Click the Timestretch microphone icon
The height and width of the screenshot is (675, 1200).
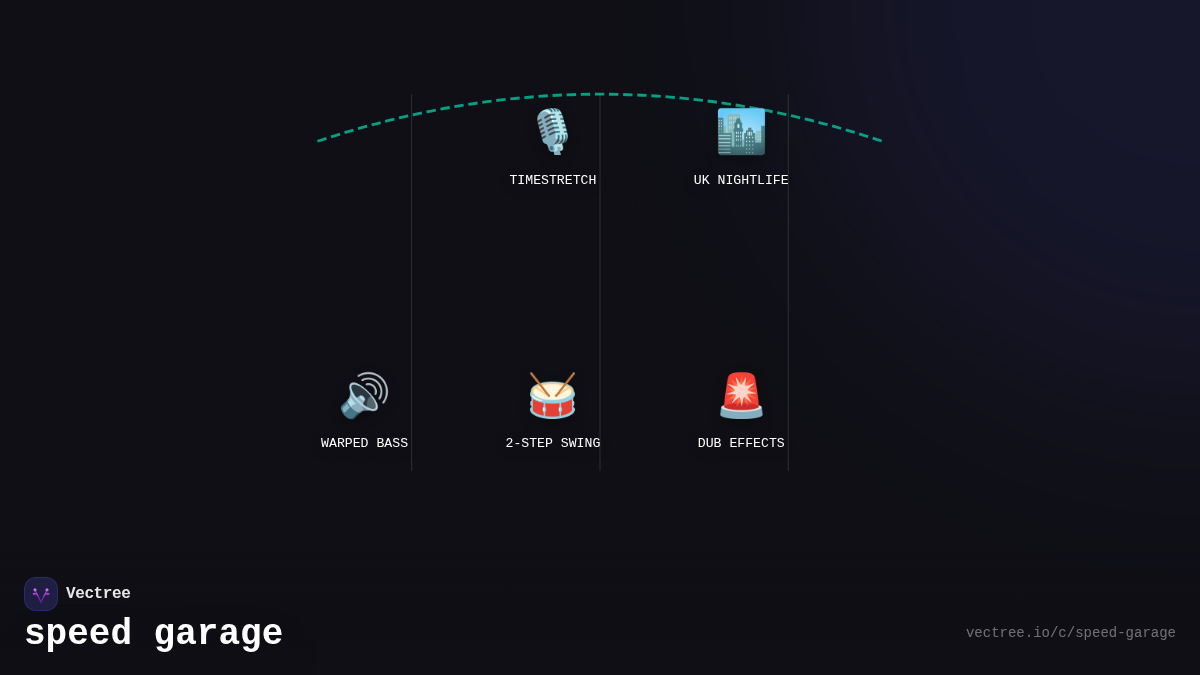(x=552, y=132)
